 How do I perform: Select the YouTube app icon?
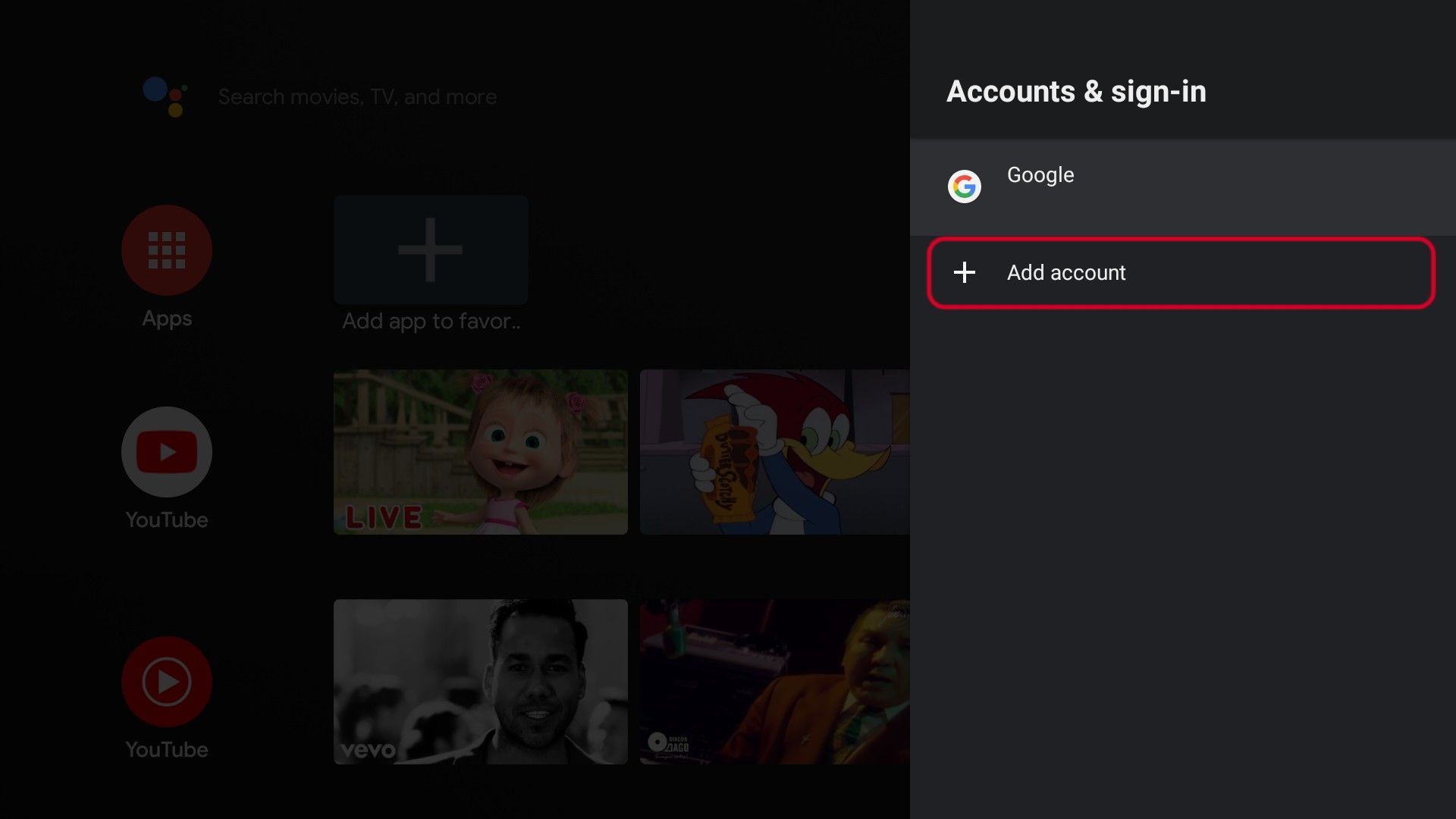[166, 451]
